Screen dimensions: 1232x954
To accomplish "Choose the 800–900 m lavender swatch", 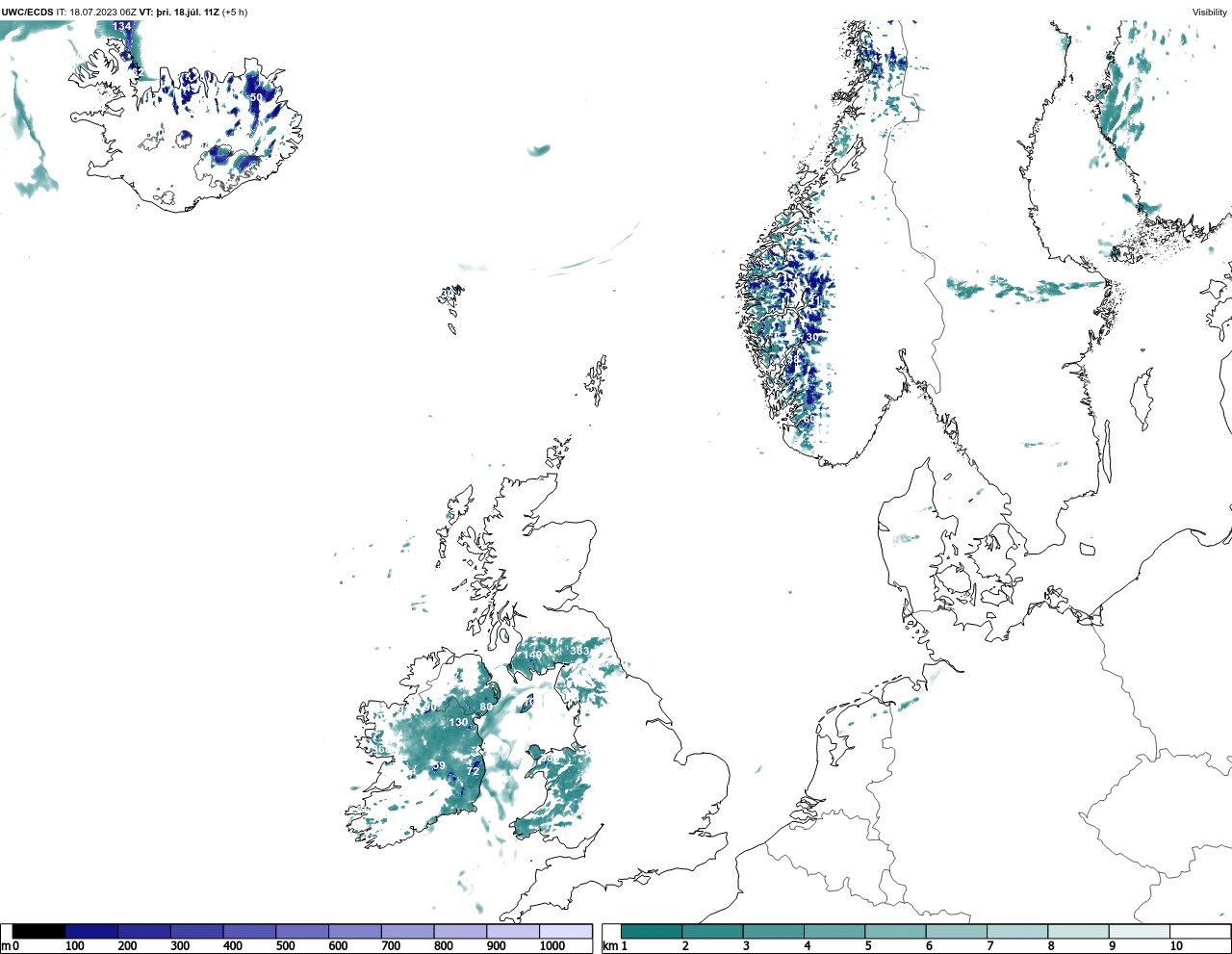I will pyautogui.click(x=460, y=931).
